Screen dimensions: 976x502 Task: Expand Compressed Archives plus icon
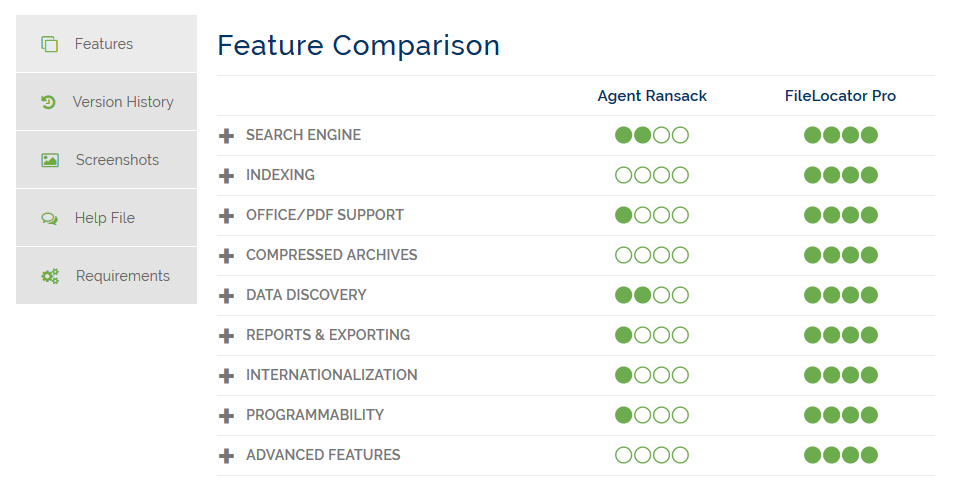coord(227,255)
